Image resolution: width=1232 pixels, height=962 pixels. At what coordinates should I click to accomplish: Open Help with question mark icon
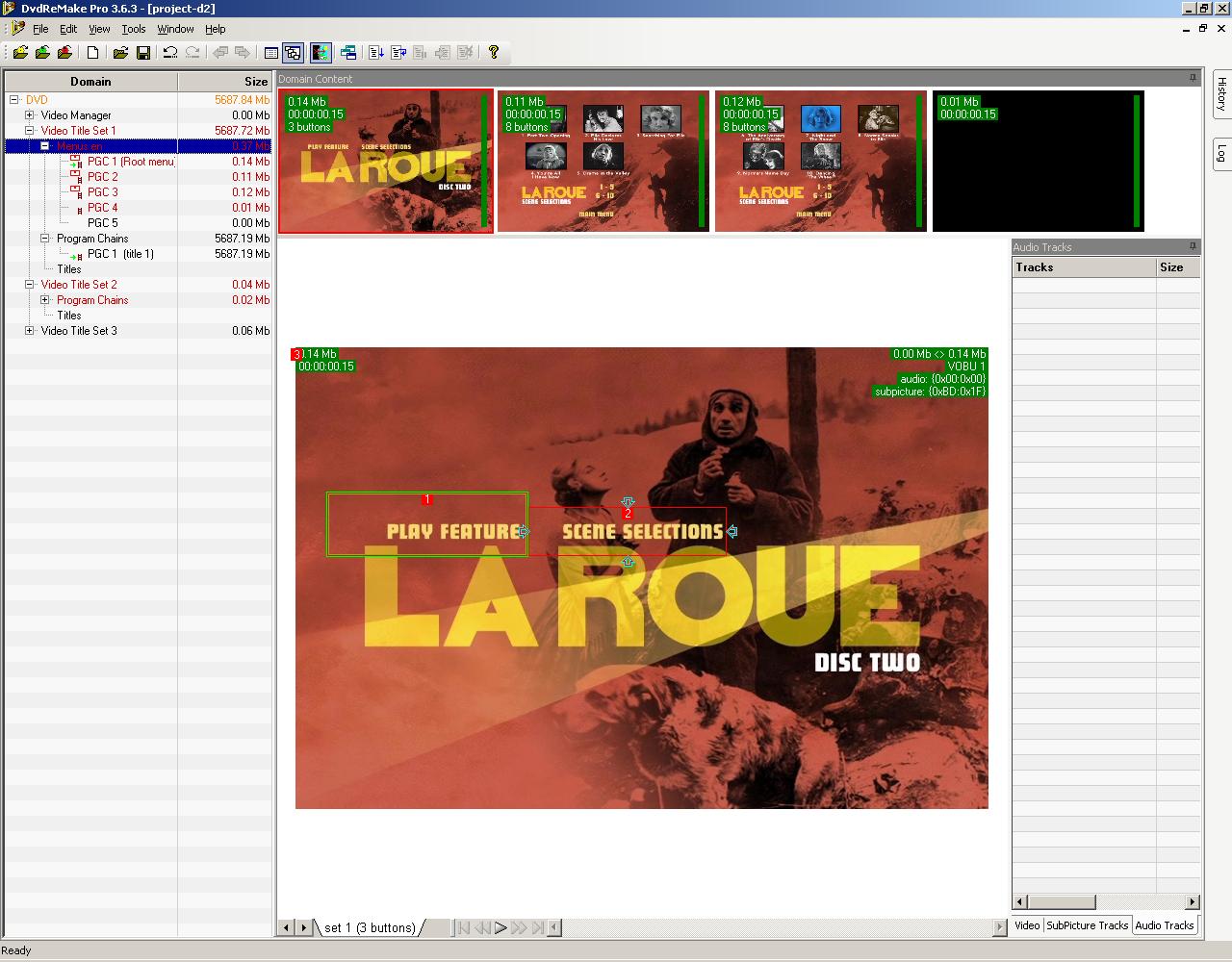(494, 53)
